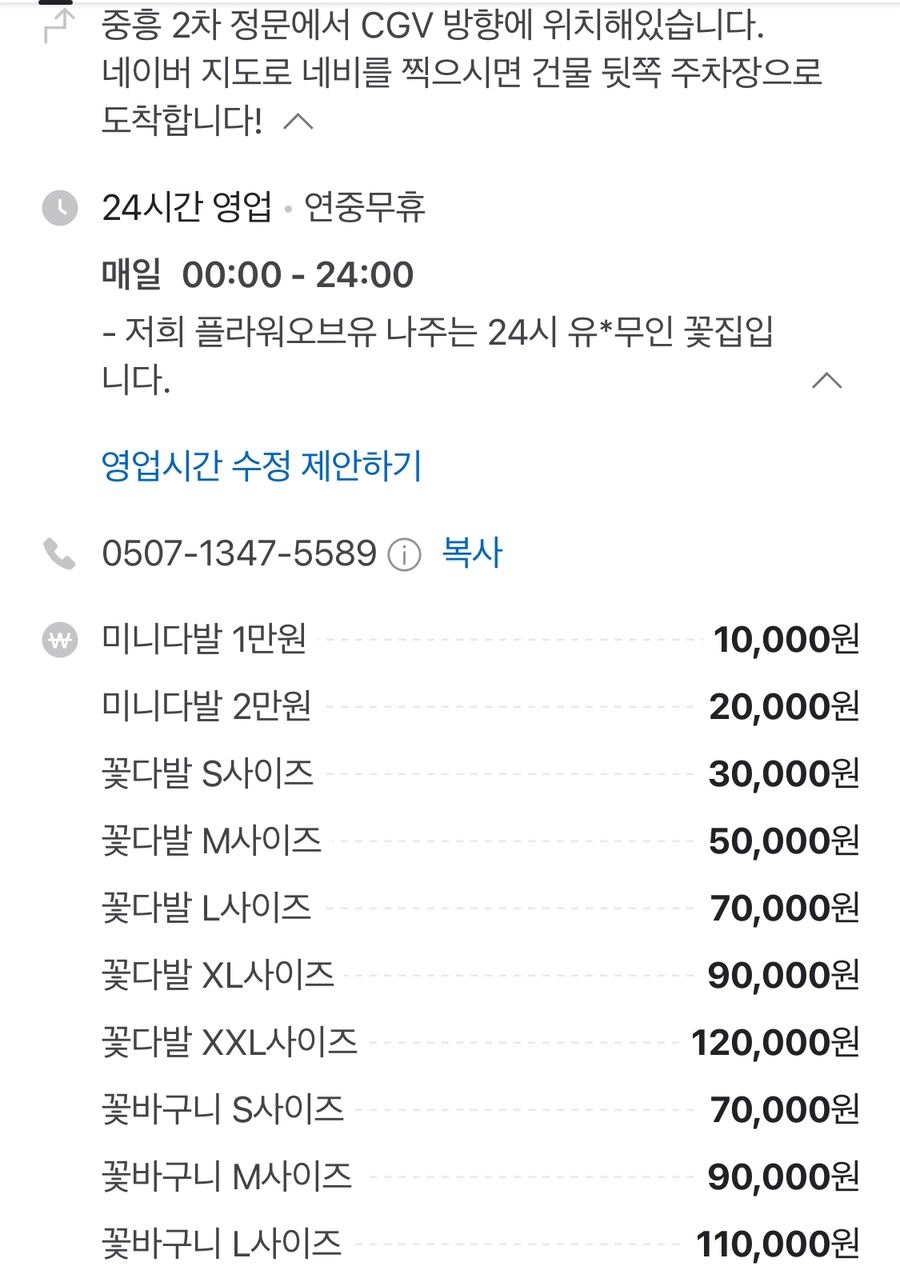Viewport: 900px width, 1286px height.
Task: Select the '미니다발 2만원' price item
Action: [x=207, y=706]
